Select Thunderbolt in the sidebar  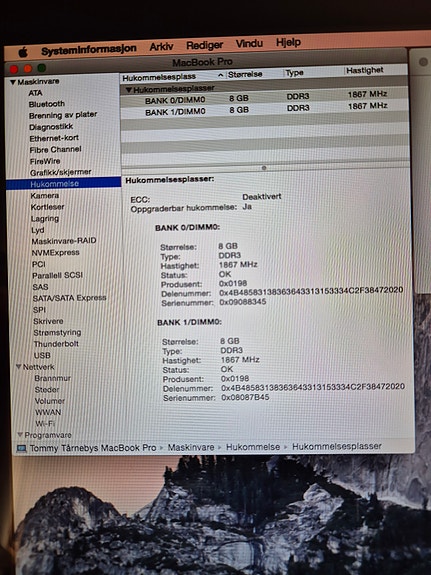coord(56,344)
